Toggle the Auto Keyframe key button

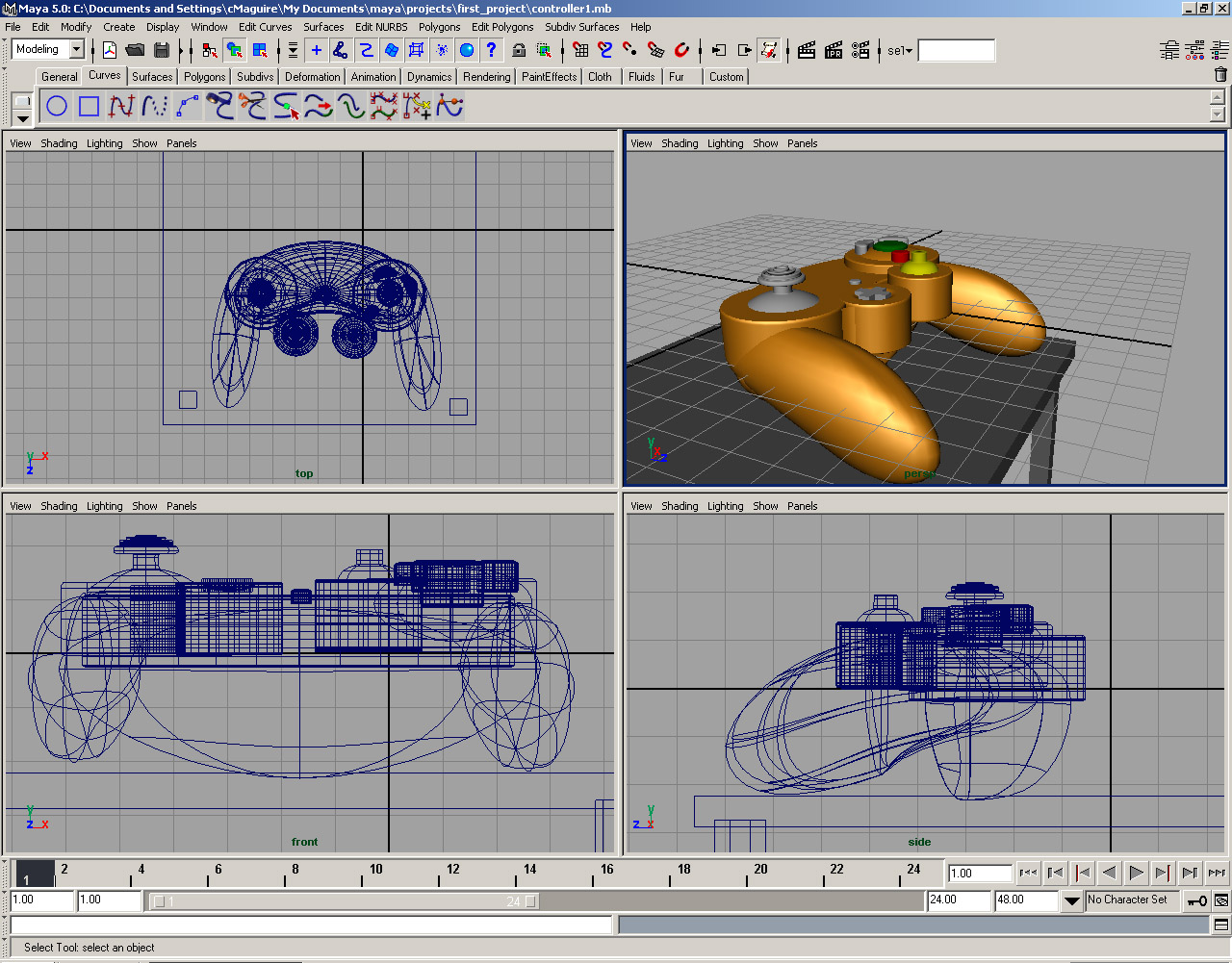pos(1196,900)
